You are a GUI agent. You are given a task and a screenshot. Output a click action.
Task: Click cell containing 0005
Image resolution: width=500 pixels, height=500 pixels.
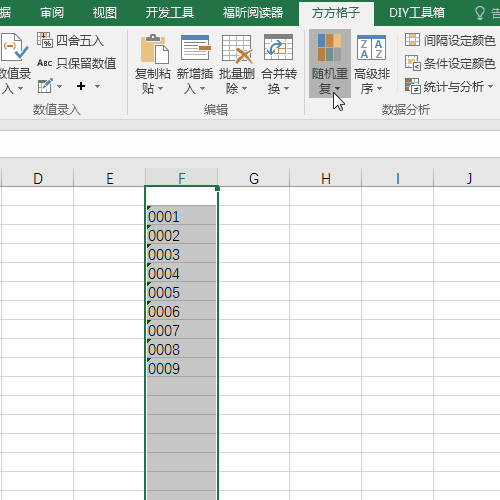182,292
